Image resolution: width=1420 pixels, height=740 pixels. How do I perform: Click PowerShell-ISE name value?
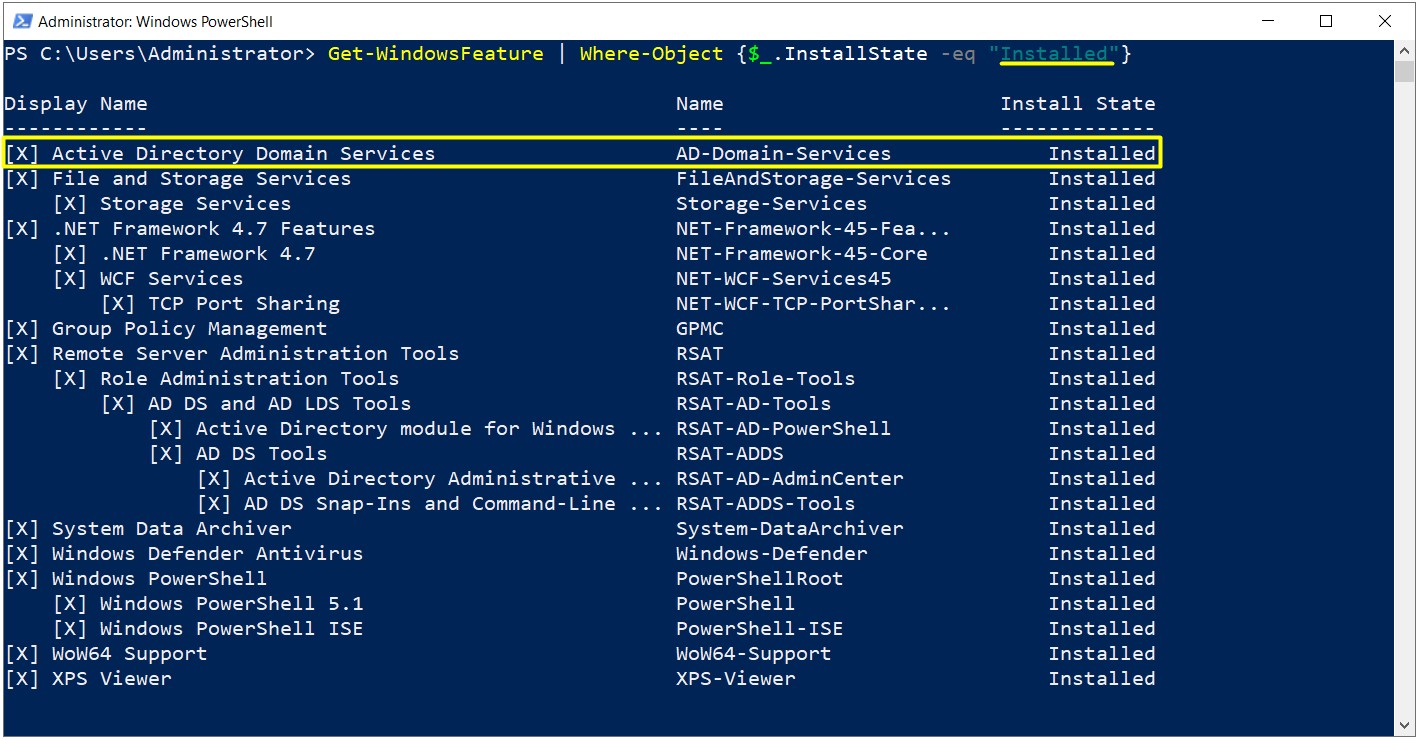(760, 629)
